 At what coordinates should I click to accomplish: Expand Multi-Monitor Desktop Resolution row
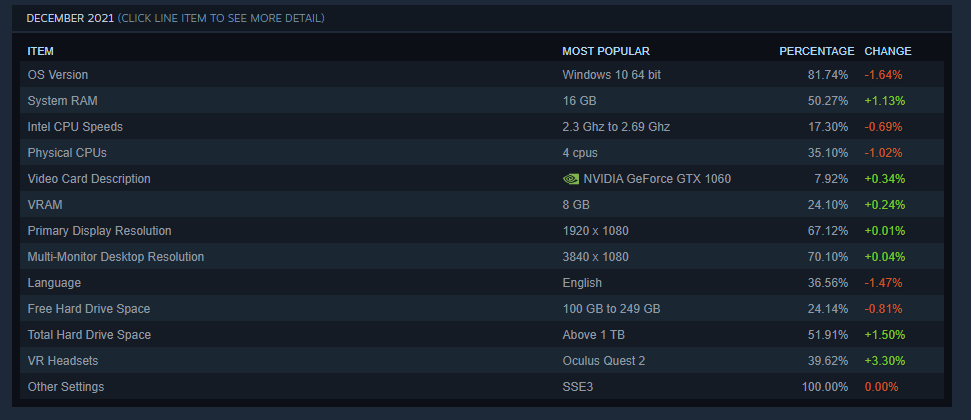[x=115, y=257]
